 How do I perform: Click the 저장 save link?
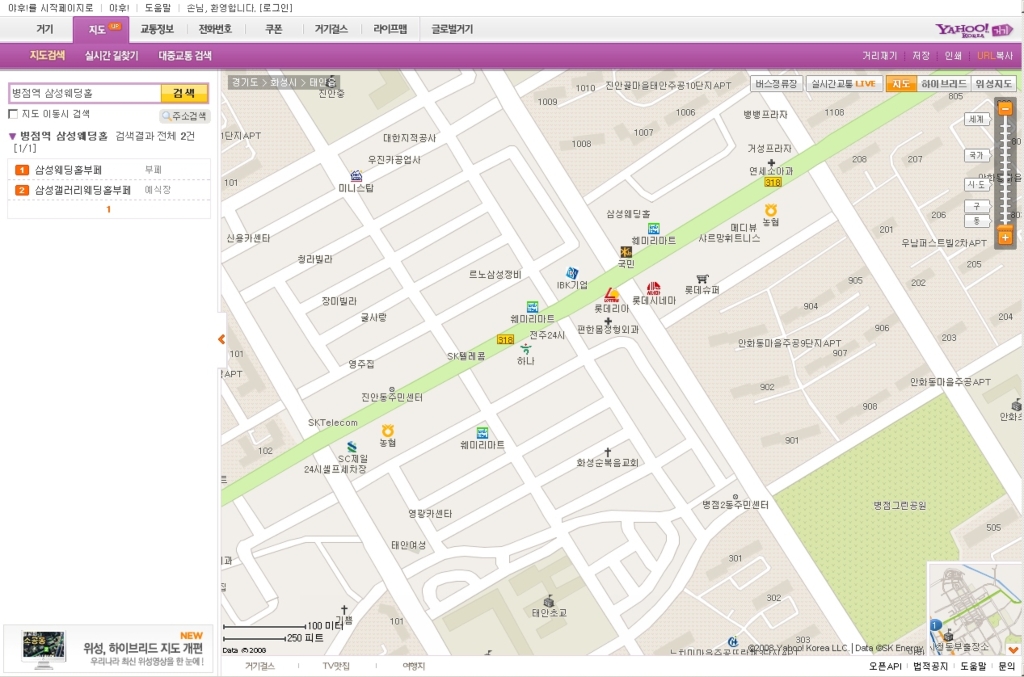pos(921,55)
